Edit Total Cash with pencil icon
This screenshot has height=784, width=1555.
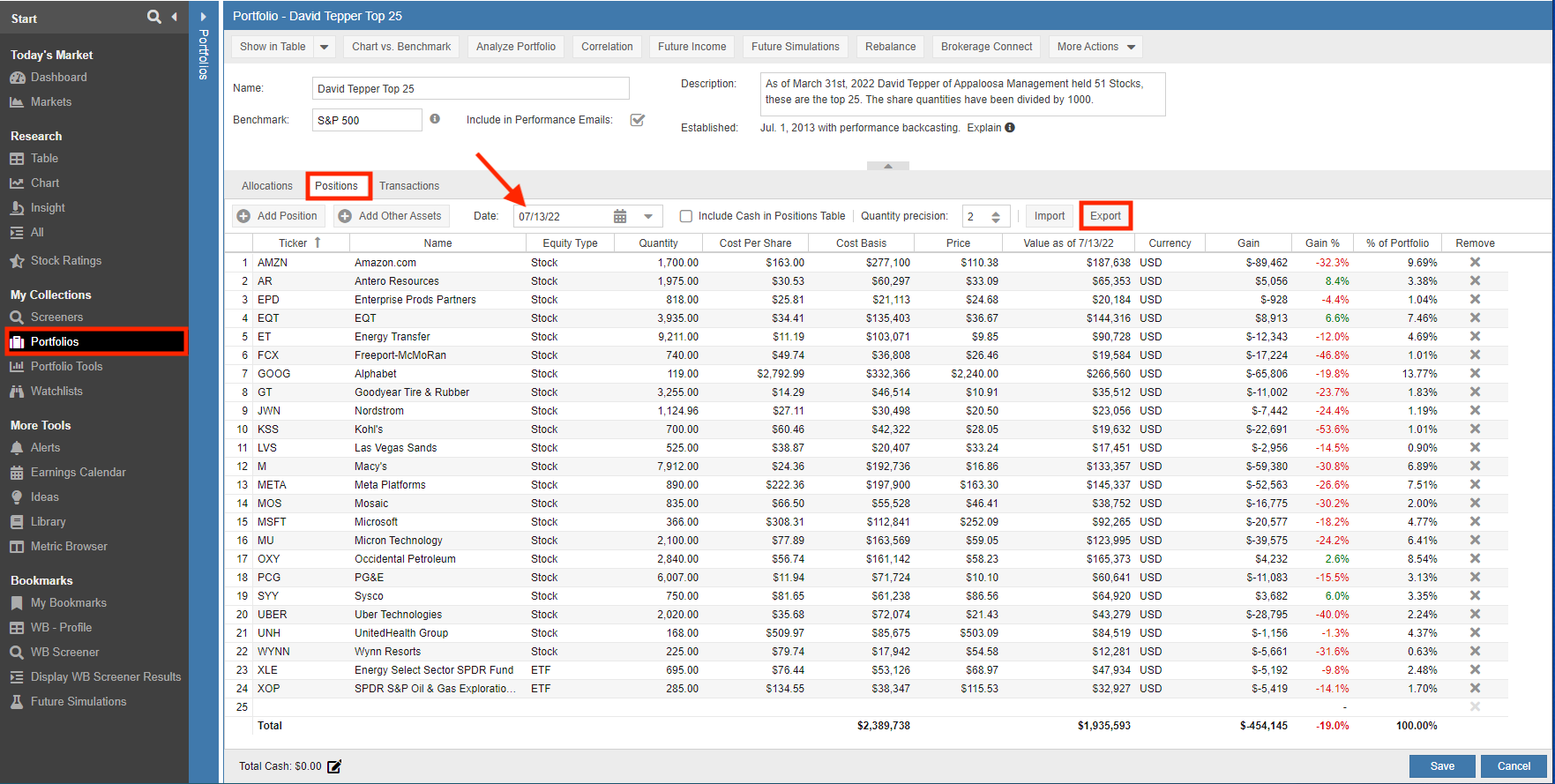tap(334, 766)
